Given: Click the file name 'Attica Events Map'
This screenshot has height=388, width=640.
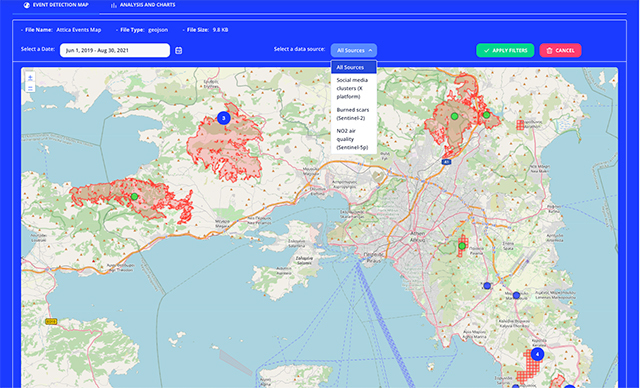Looking at the screenshot, I should tap(79, 30).
